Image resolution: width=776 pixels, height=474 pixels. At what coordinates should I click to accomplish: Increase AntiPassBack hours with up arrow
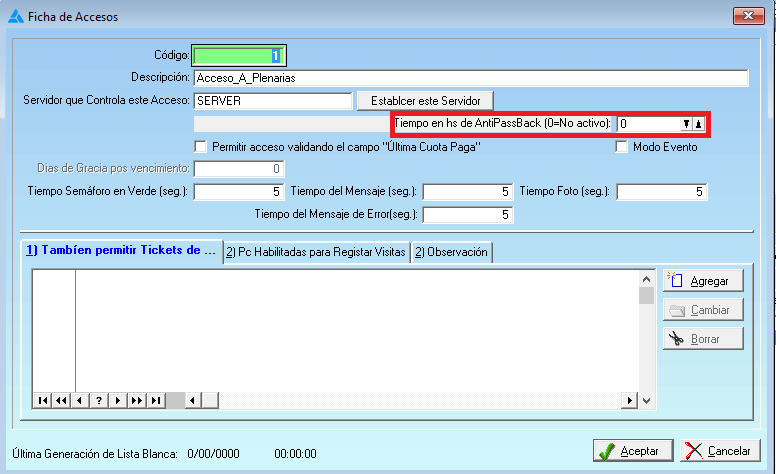(699, 124)
